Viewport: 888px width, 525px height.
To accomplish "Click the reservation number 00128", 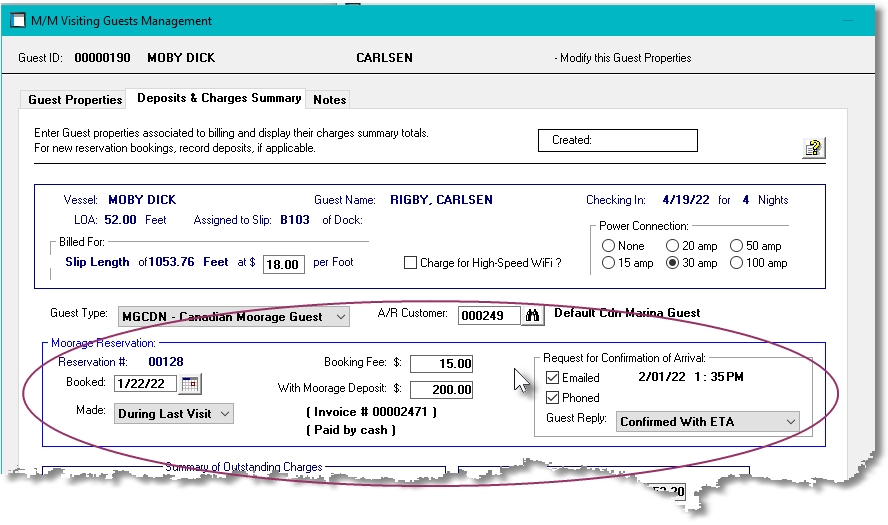I will tap(166, 362).
